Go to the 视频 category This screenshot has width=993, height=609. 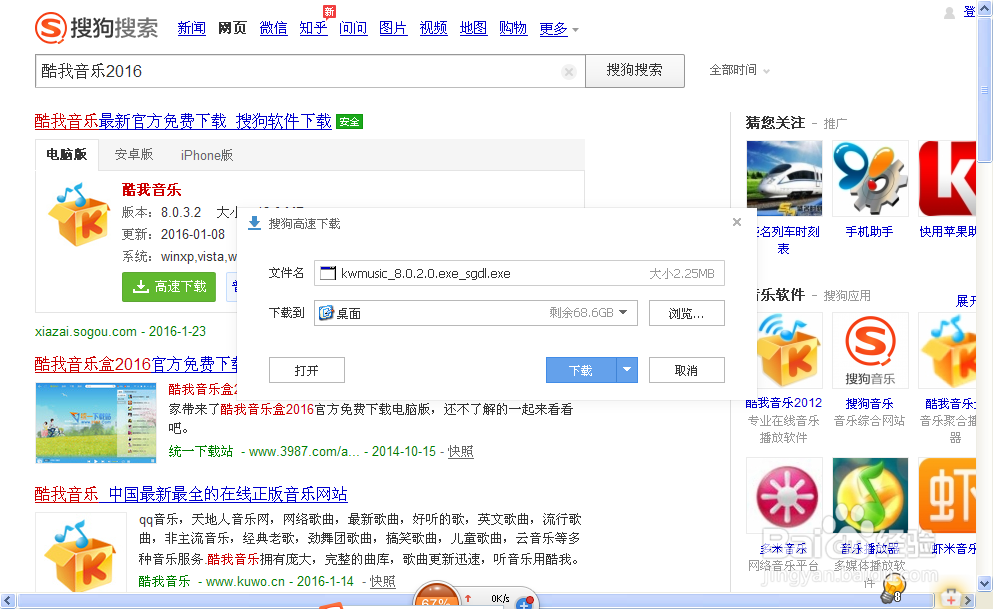[433, 28]
